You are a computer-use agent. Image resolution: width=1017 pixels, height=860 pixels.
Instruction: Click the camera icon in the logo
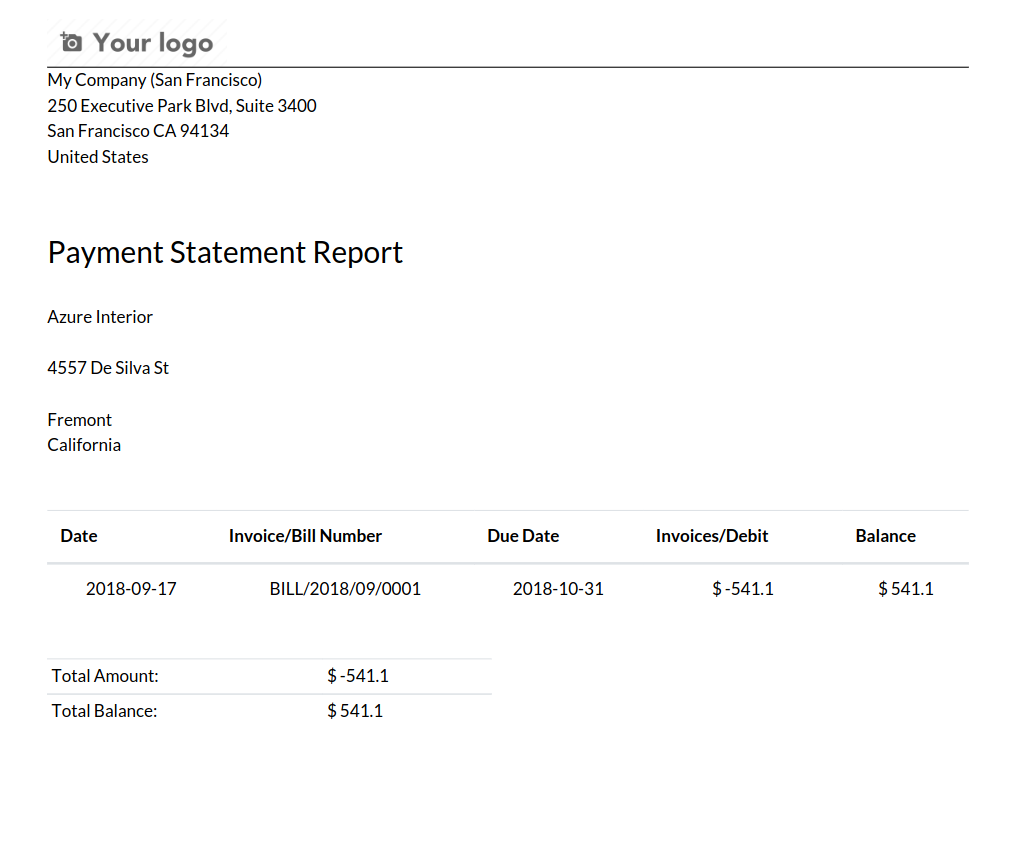[71, 42]
